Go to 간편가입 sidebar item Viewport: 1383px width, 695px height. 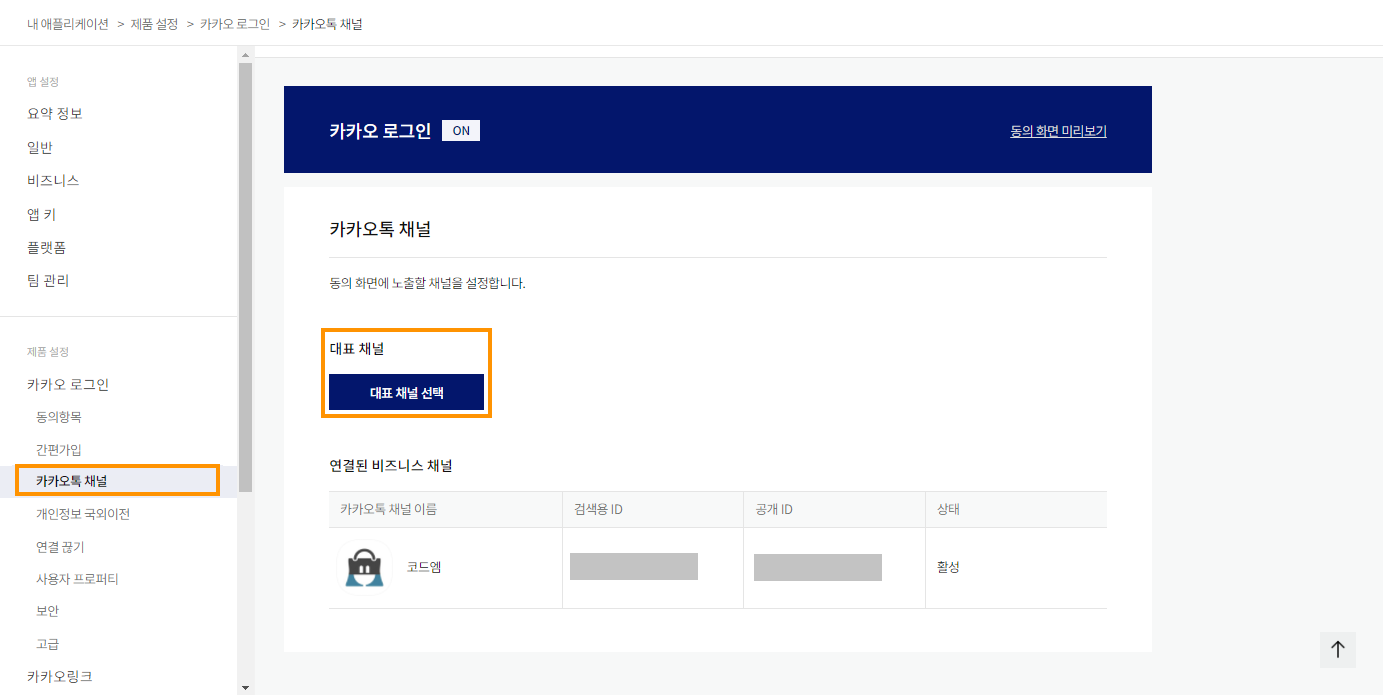click(x=59, y=450)
